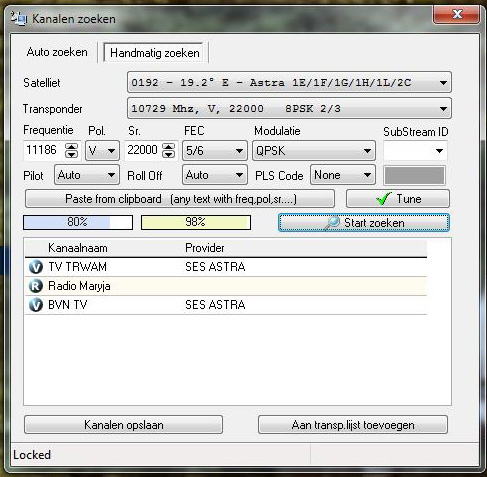Open the Satelliet dropdown list

(x=443, y=82)
